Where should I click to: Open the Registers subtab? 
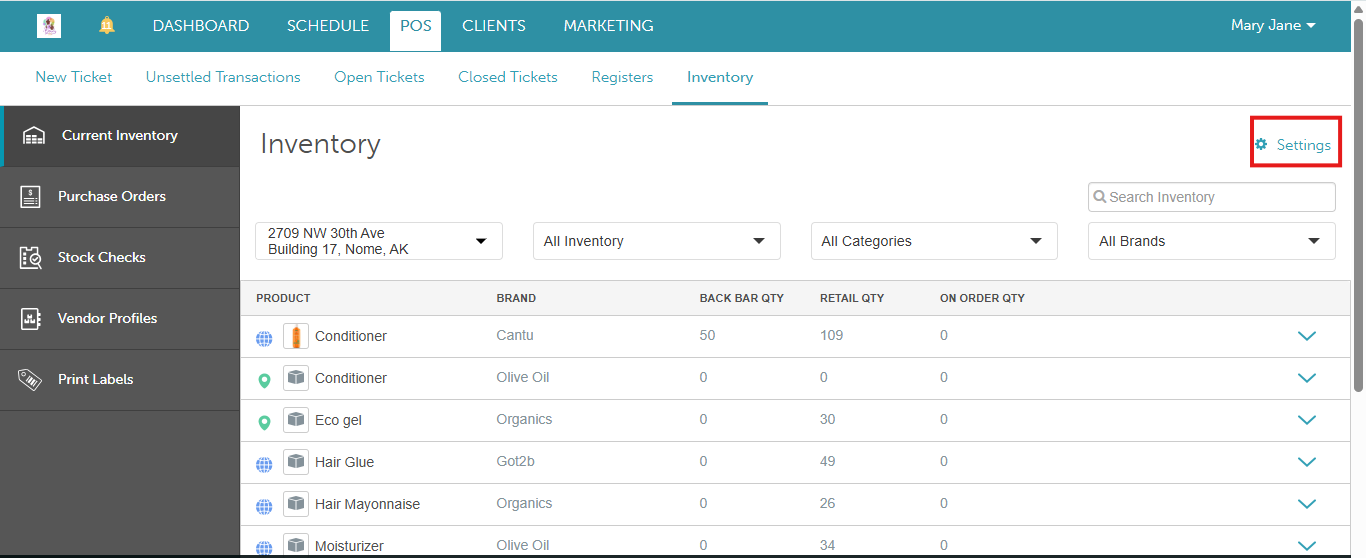pos(622,77)
